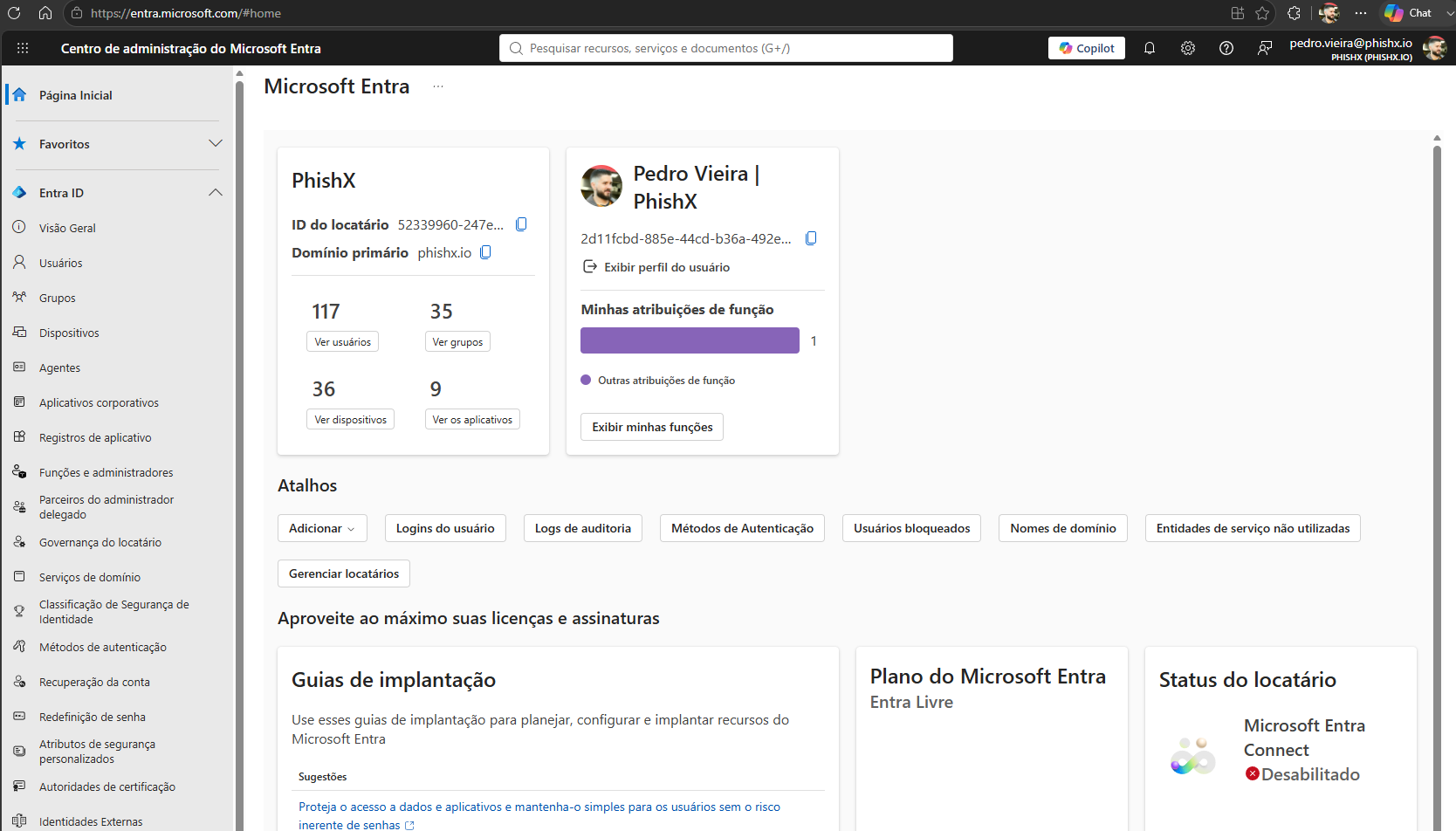Bookmark page with browser star icon
Screen dimensions: 1456x831
pos(1262,13)
